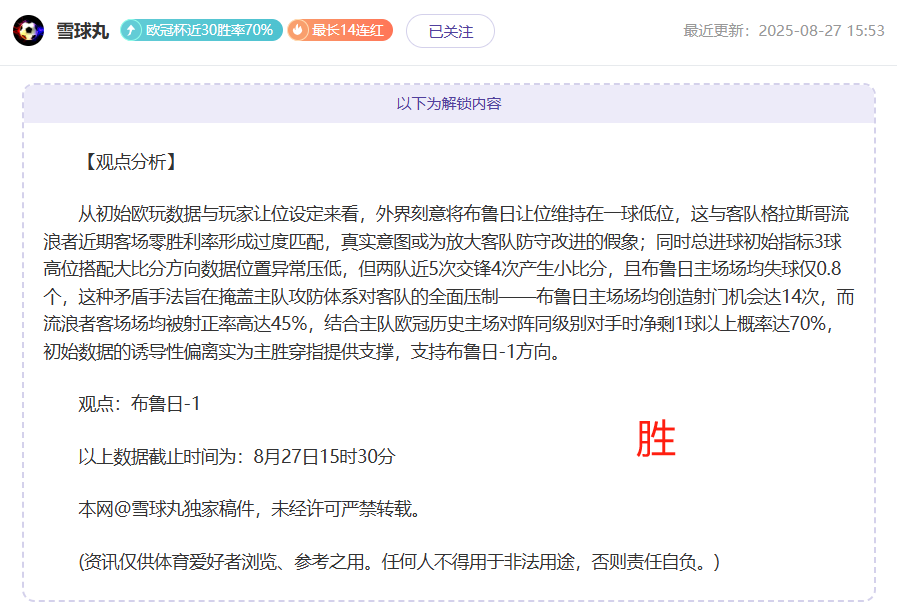Click the 以下为解锁内容 banner
The width and height of the screenshot is (897, 615).
coord(449,104)
